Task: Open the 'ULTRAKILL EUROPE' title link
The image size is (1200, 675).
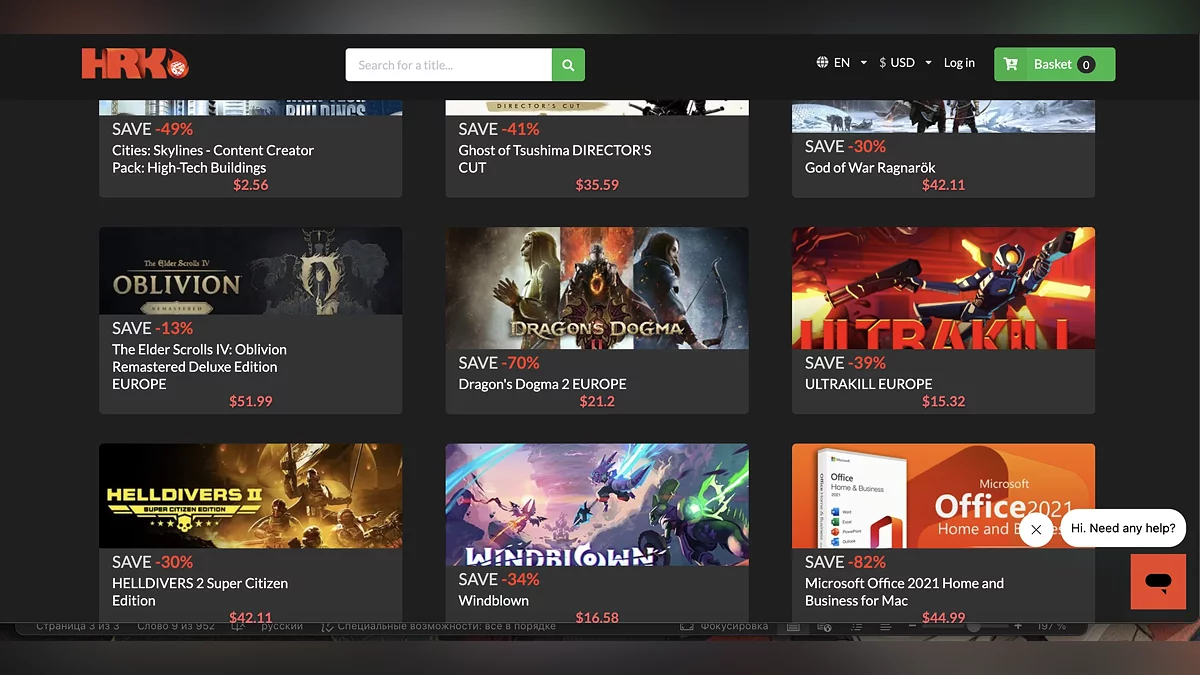Action: coord(868,384)
